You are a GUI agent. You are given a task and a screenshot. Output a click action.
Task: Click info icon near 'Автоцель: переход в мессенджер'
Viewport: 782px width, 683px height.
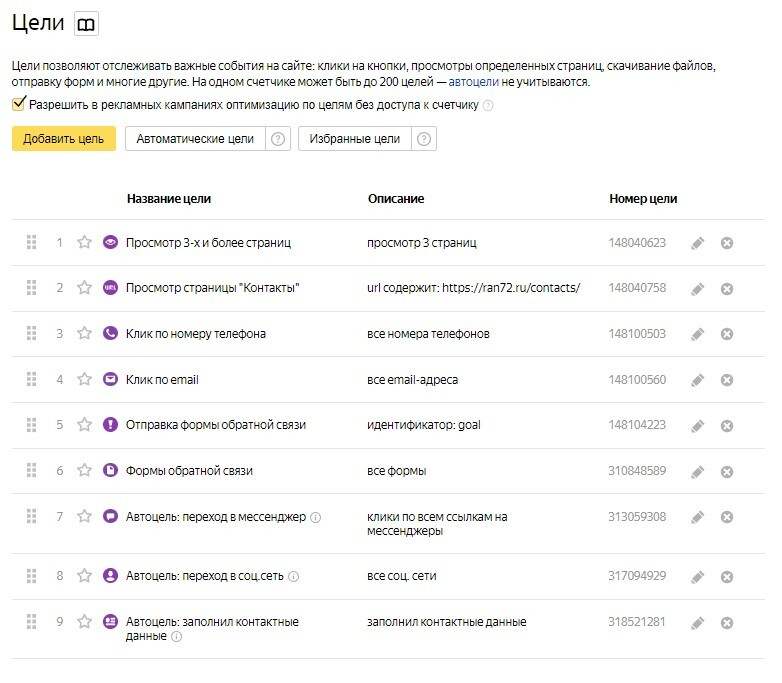point(316,518)
